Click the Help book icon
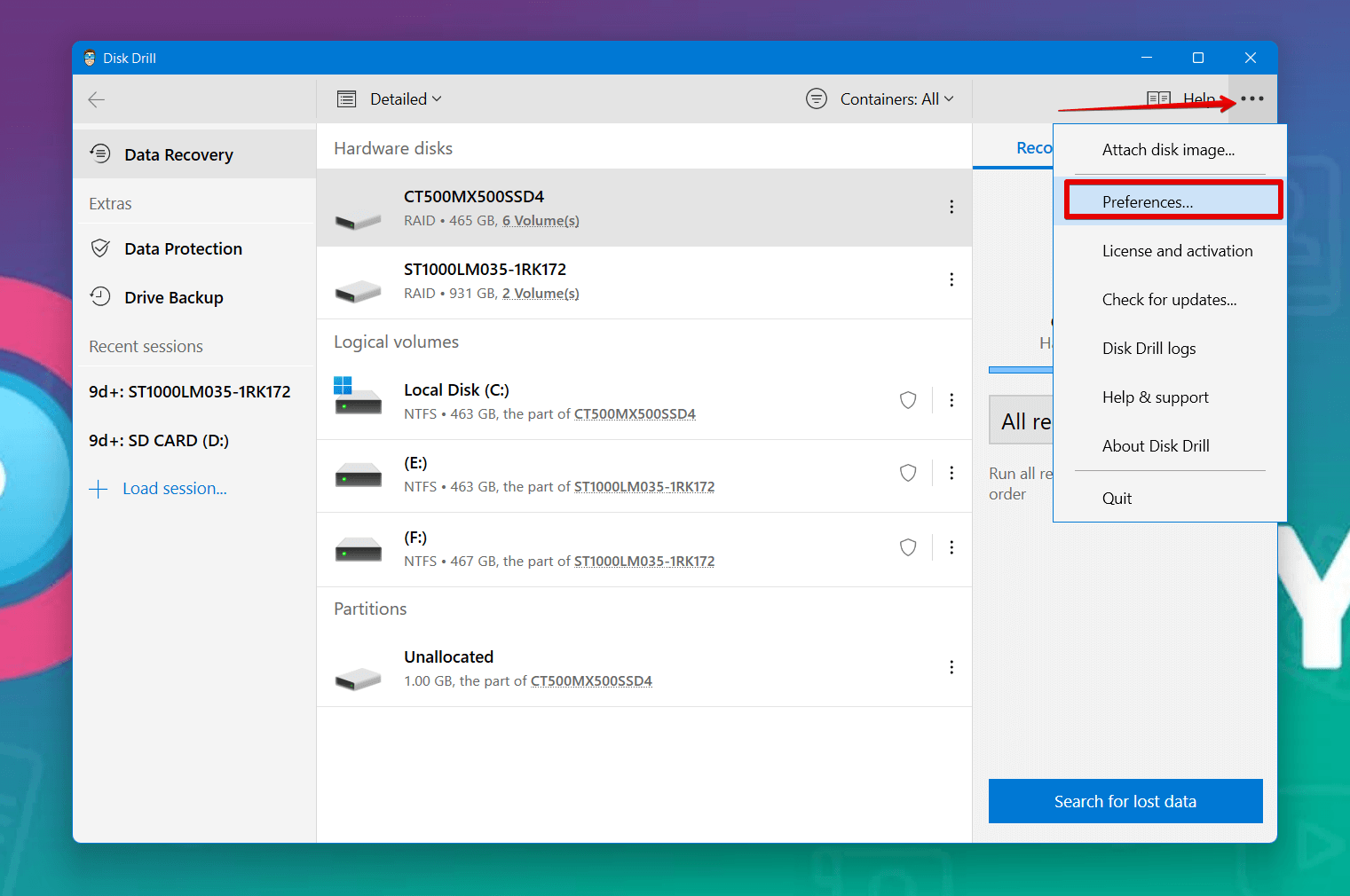This screenshot has width=1350, height=896. coord(1158,98)
